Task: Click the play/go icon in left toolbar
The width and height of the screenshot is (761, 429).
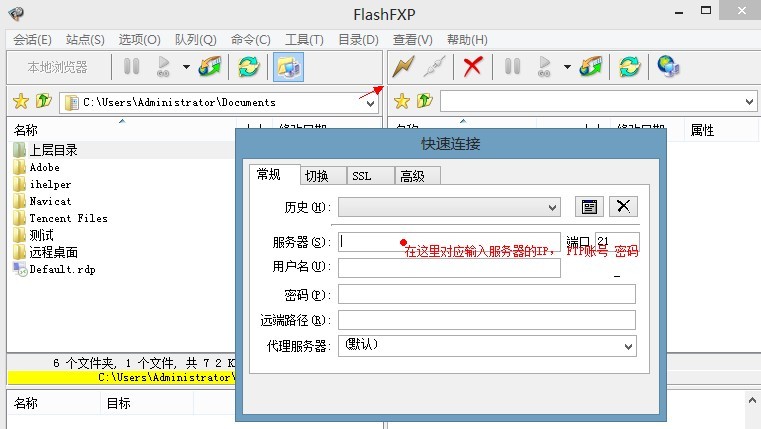Action: [x=164, y=66]
